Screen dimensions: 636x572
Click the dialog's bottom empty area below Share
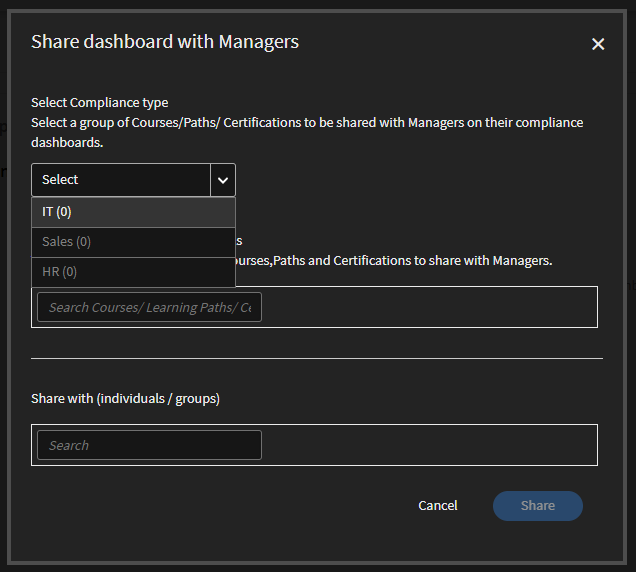coord(316,545)
